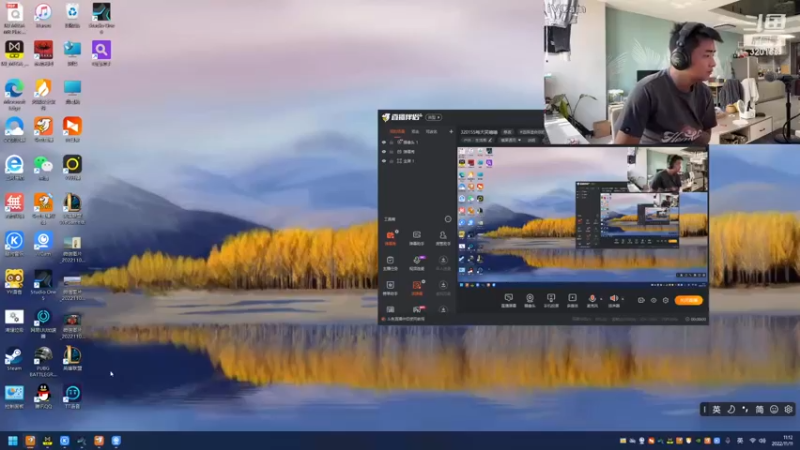The height and width of the screenshot is (450, 800).
Task: Toggle 简 simplified mode in IME bar
Action: point(759,409)
